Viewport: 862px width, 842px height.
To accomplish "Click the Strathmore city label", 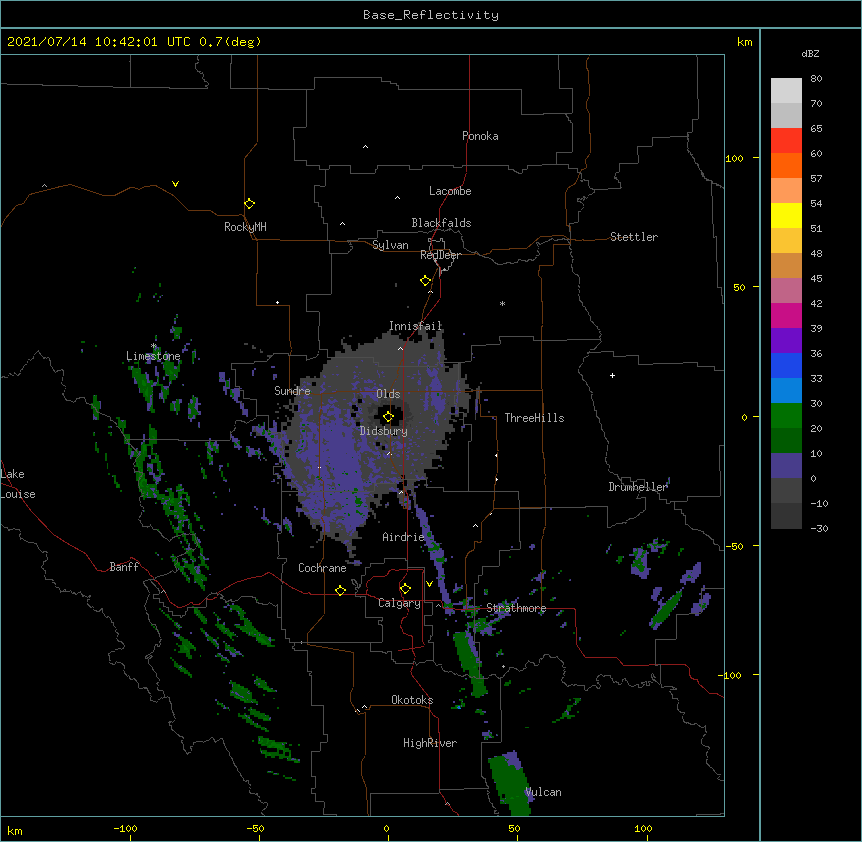I will [x=516, y=608].
